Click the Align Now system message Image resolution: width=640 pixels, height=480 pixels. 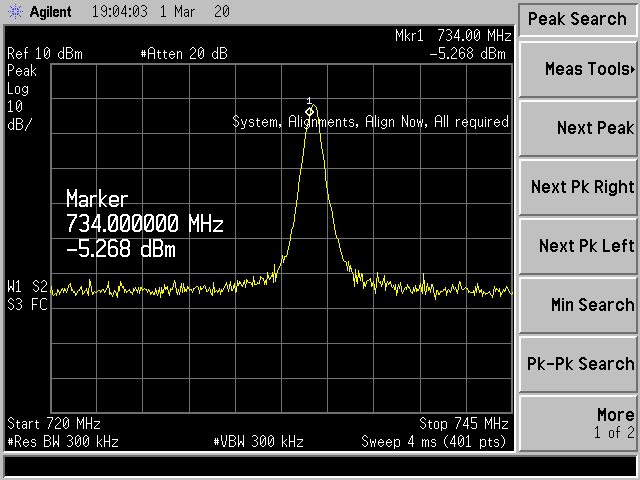click(370, 122)
